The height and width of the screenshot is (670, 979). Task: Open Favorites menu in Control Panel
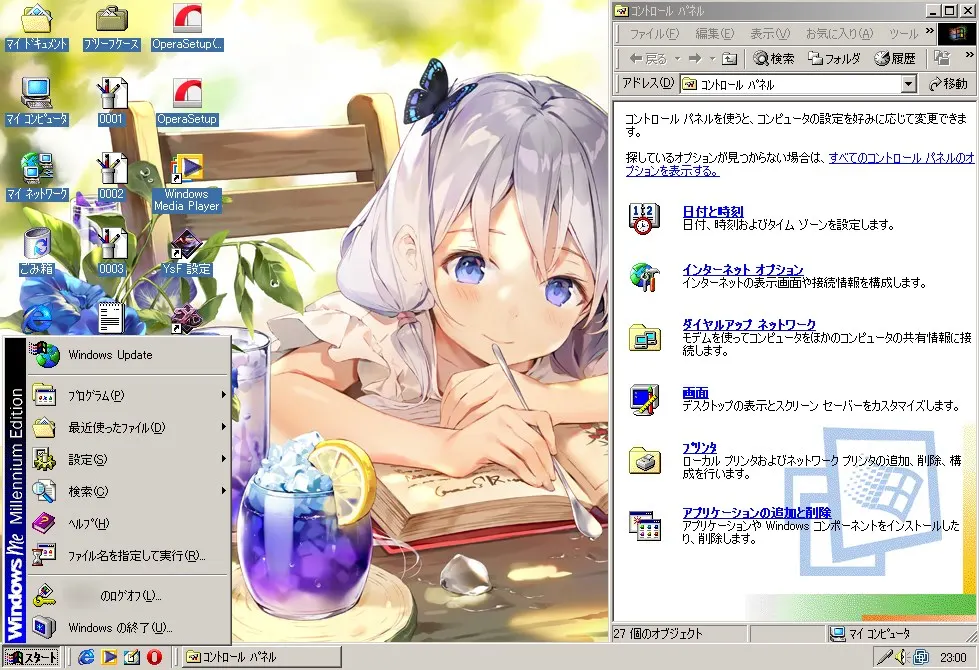pyautogui.click(x=839, y=33)
